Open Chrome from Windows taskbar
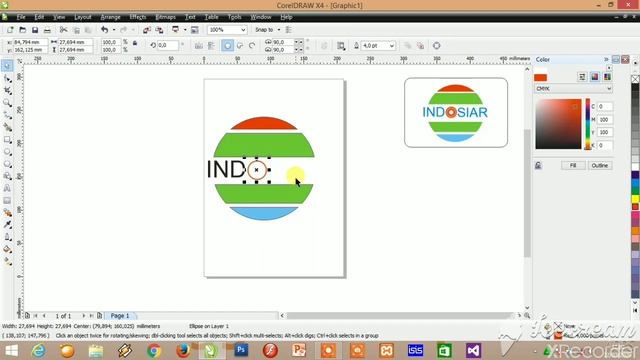Image resolution: width=640 pixels, height=360 pixels. coord(154,350)
